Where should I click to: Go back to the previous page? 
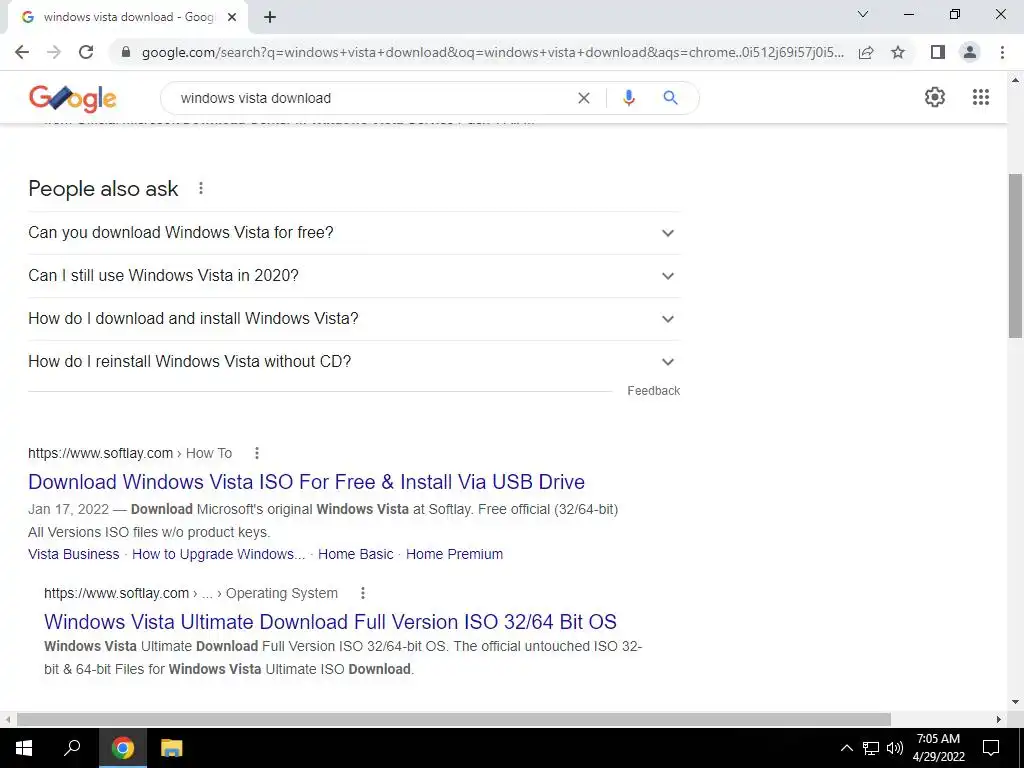click(22, 52)
